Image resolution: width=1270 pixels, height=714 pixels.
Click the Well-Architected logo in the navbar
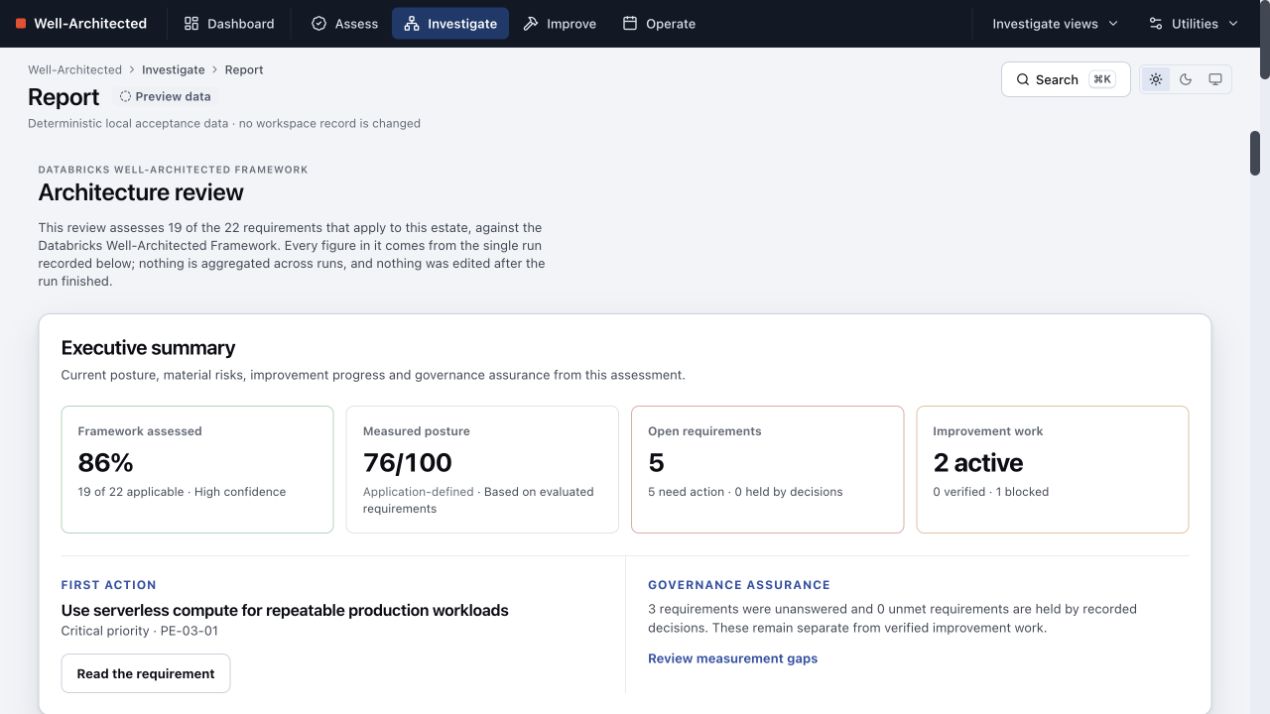click(81, 23)
